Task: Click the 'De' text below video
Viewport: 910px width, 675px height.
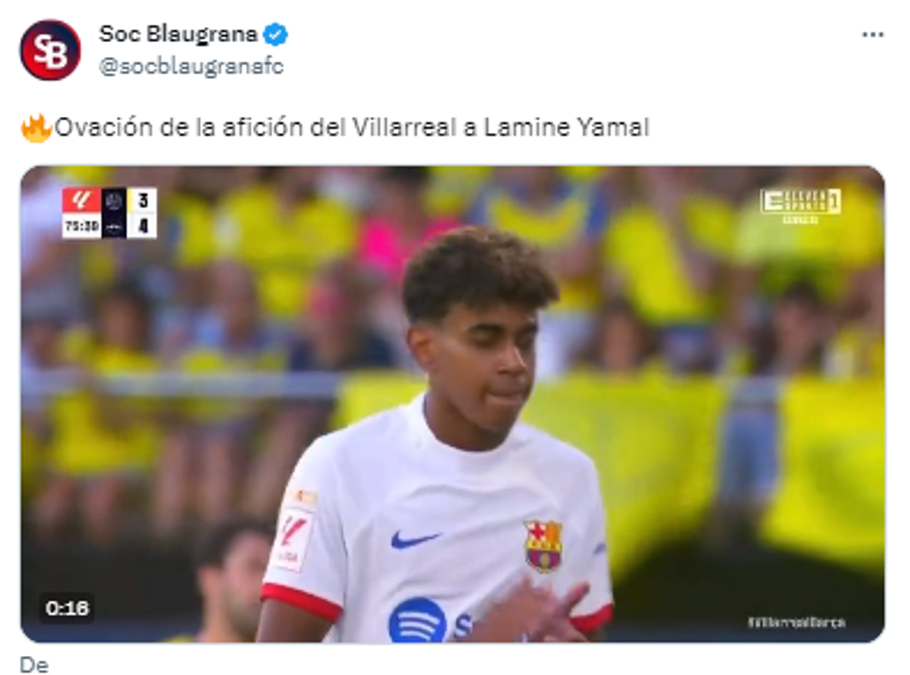Action: [x=34, y=665]
